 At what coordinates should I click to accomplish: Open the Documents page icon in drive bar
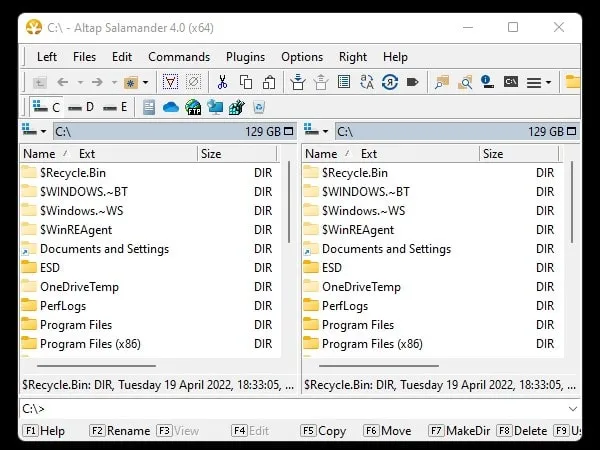[x=149, y=107]
